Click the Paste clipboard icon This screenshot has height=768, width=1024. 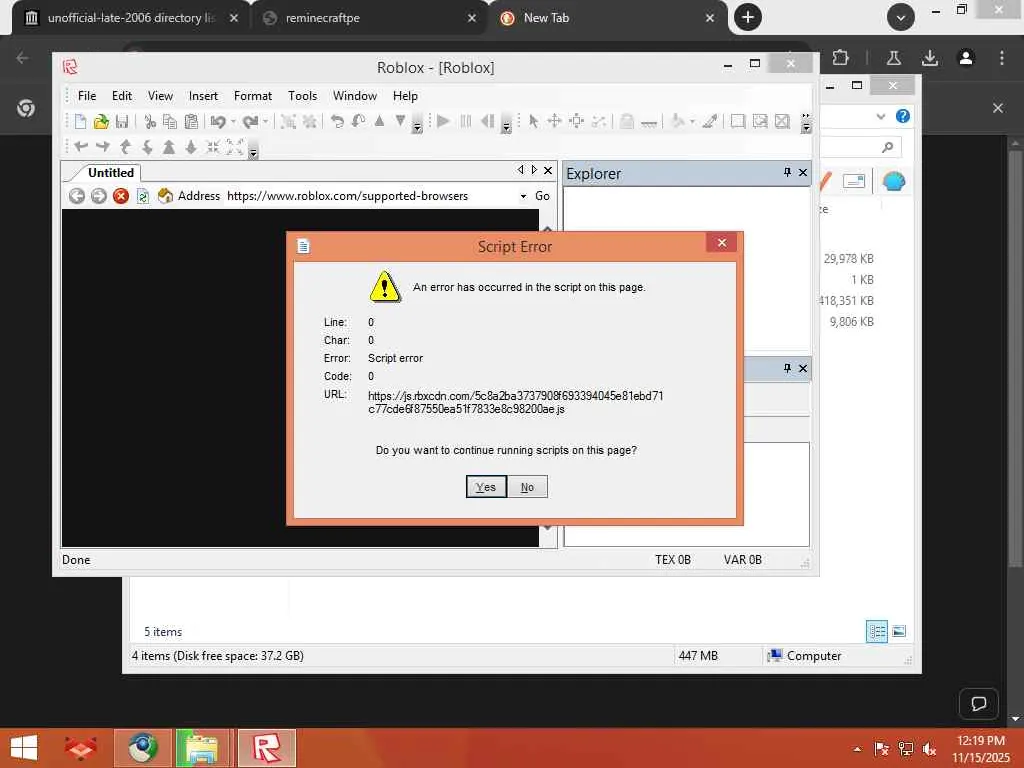(191, 121)
